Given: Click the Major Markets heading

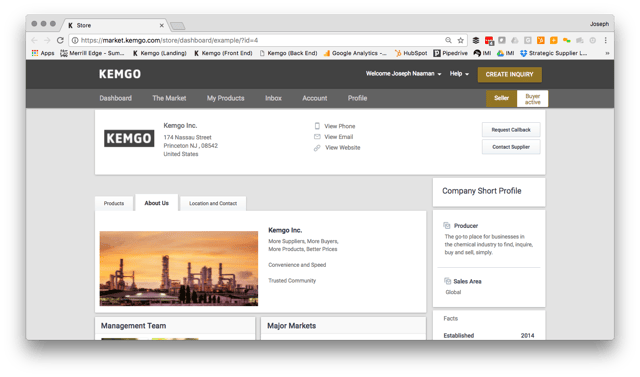Looking at the screenshot, I should (291, 326).
